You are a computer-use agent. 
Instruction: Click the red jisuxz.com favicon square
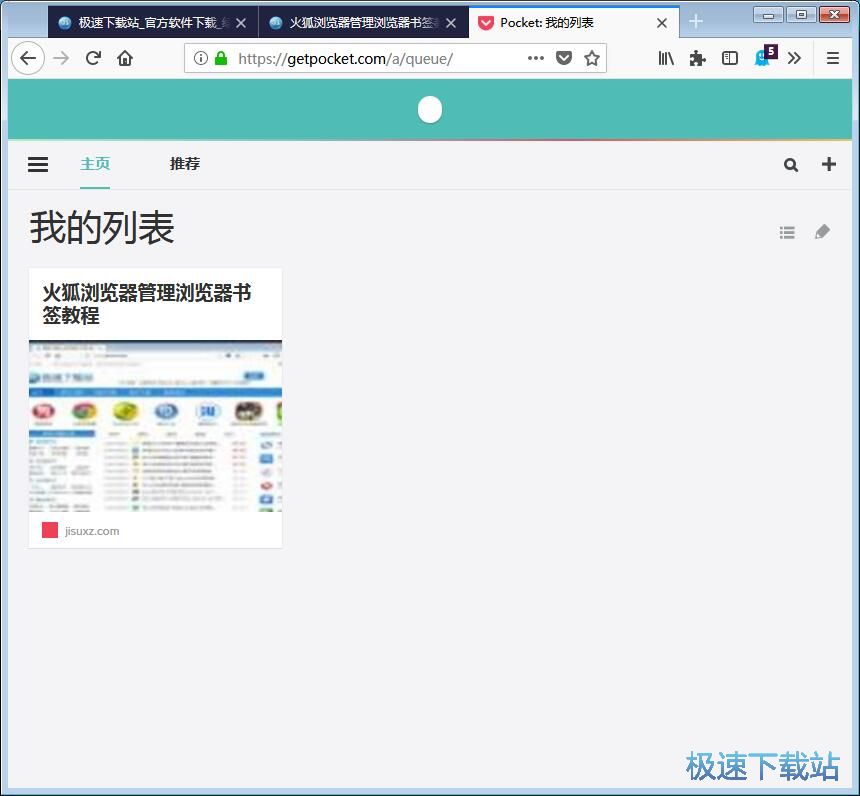(x=50, y=530)
